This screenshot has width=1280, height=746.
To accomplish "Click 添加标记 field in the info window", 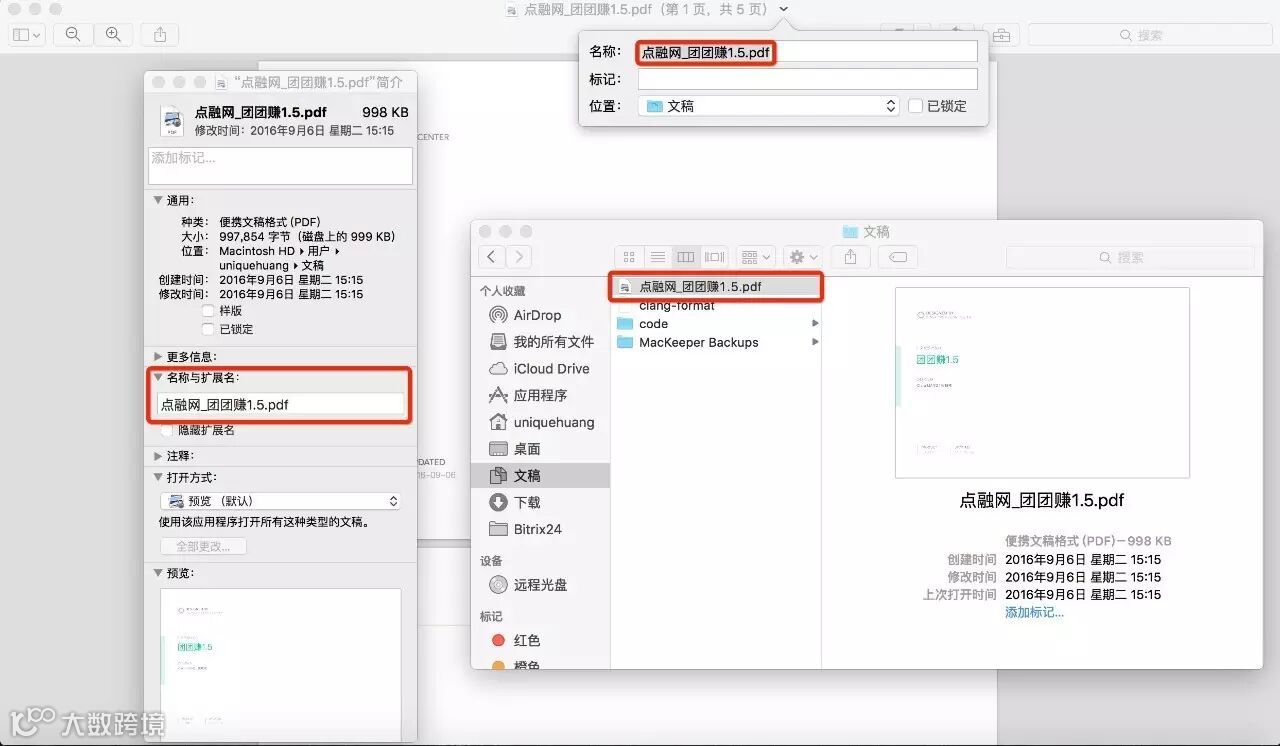I will click(x=281, y=166).
